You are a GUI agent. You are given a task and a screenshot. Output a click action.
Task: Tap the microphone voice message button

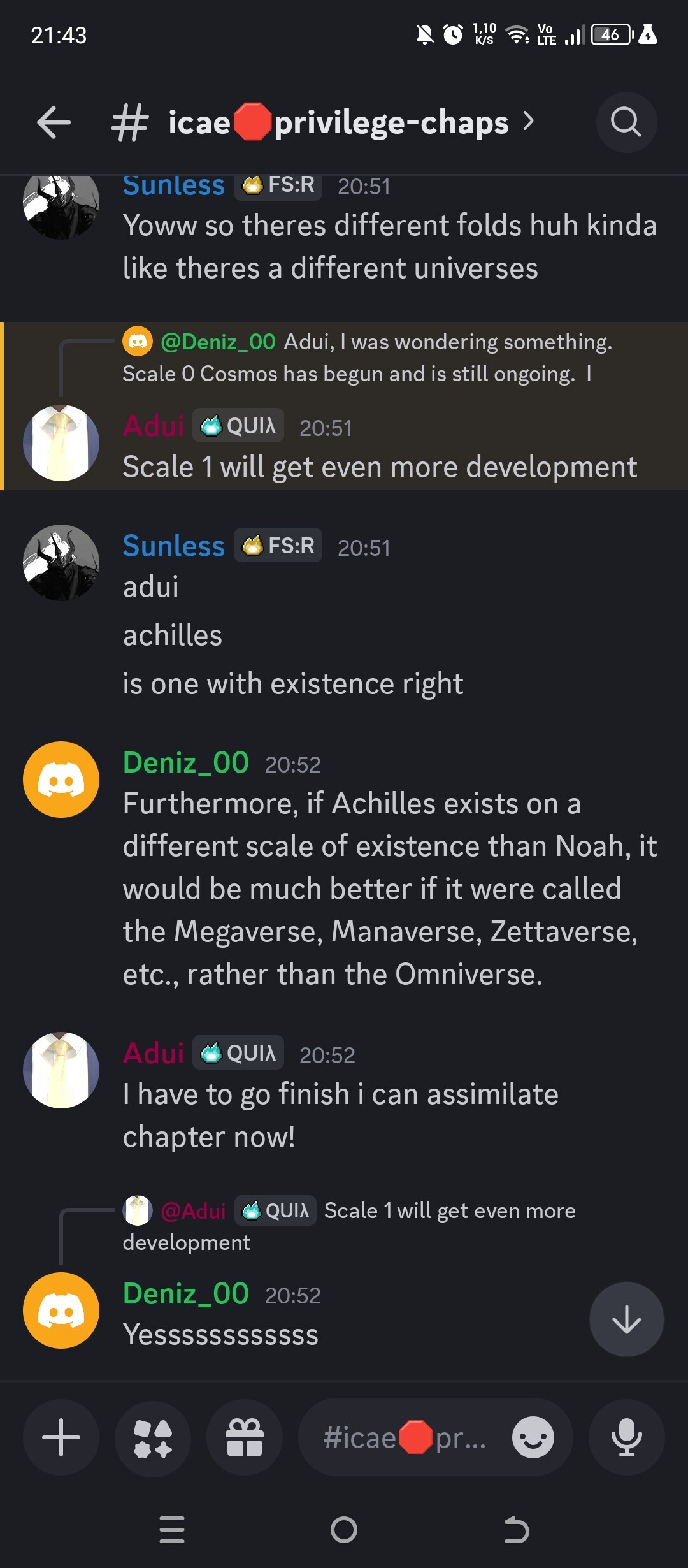626,1437
